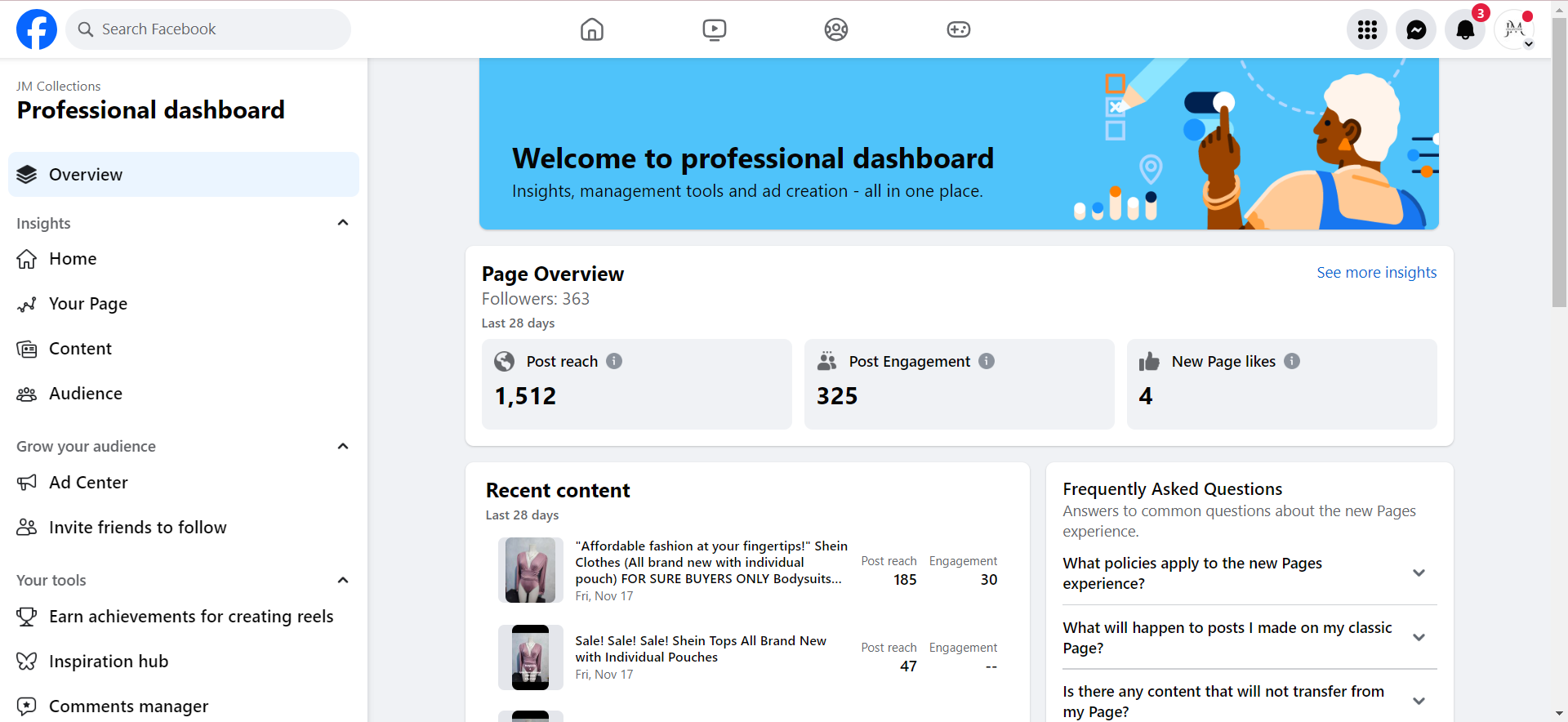Click the Ad Center megaphone icon
Viewport: 1568px width, 722px height.
click(27, 483)
